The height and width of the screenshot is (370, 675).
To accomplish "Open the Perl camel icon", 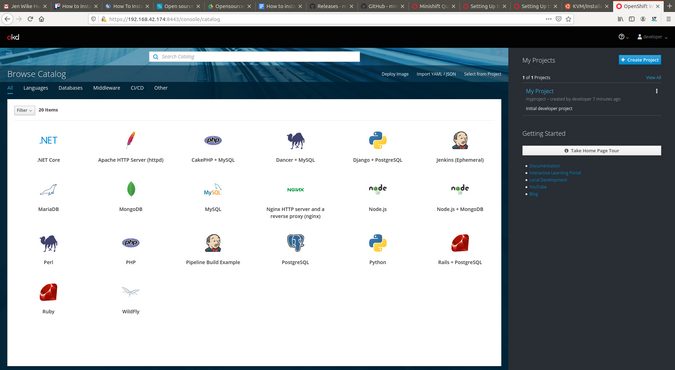I will coord(48,243).
